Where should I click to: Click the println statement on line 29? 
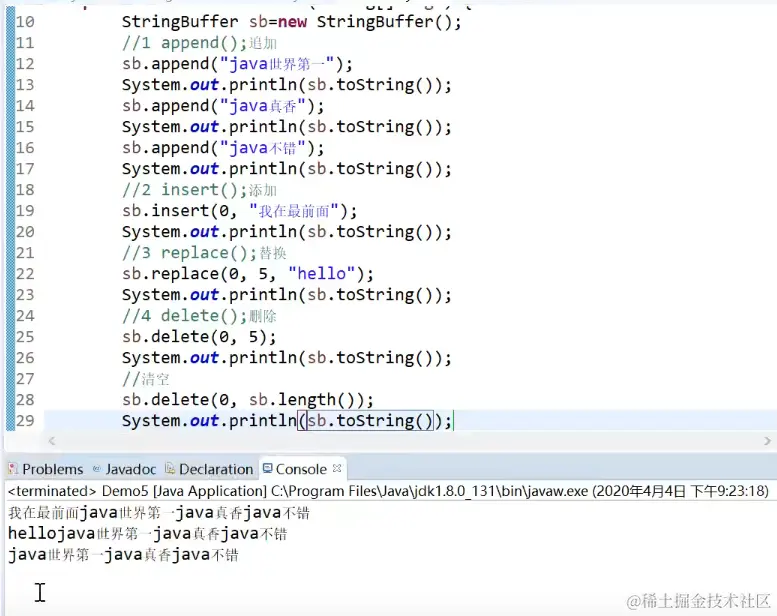pos(287,421)
